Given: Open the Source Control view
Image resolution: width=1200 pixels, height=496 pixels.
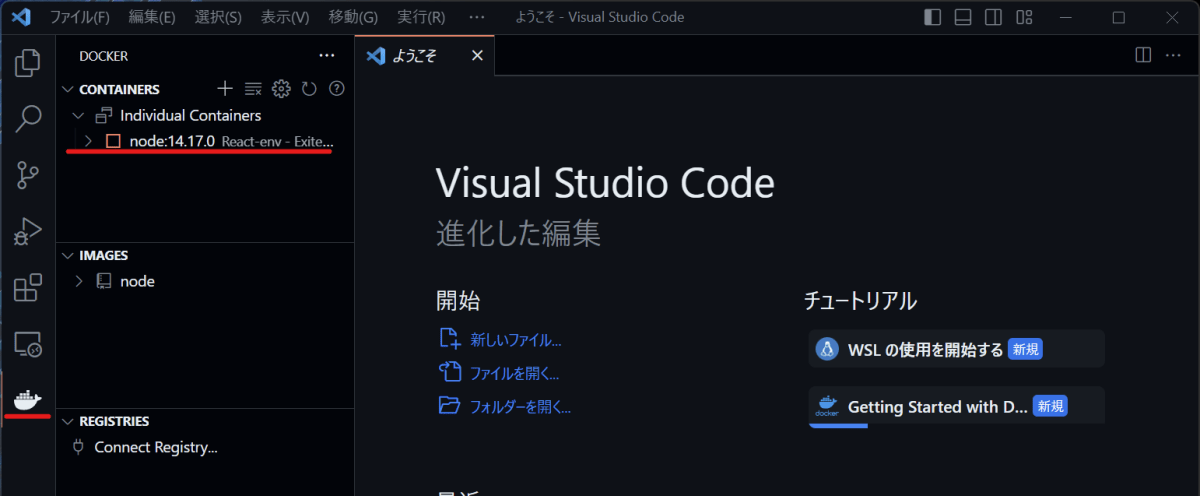Looking at the screenshot, I should point(27,175).
